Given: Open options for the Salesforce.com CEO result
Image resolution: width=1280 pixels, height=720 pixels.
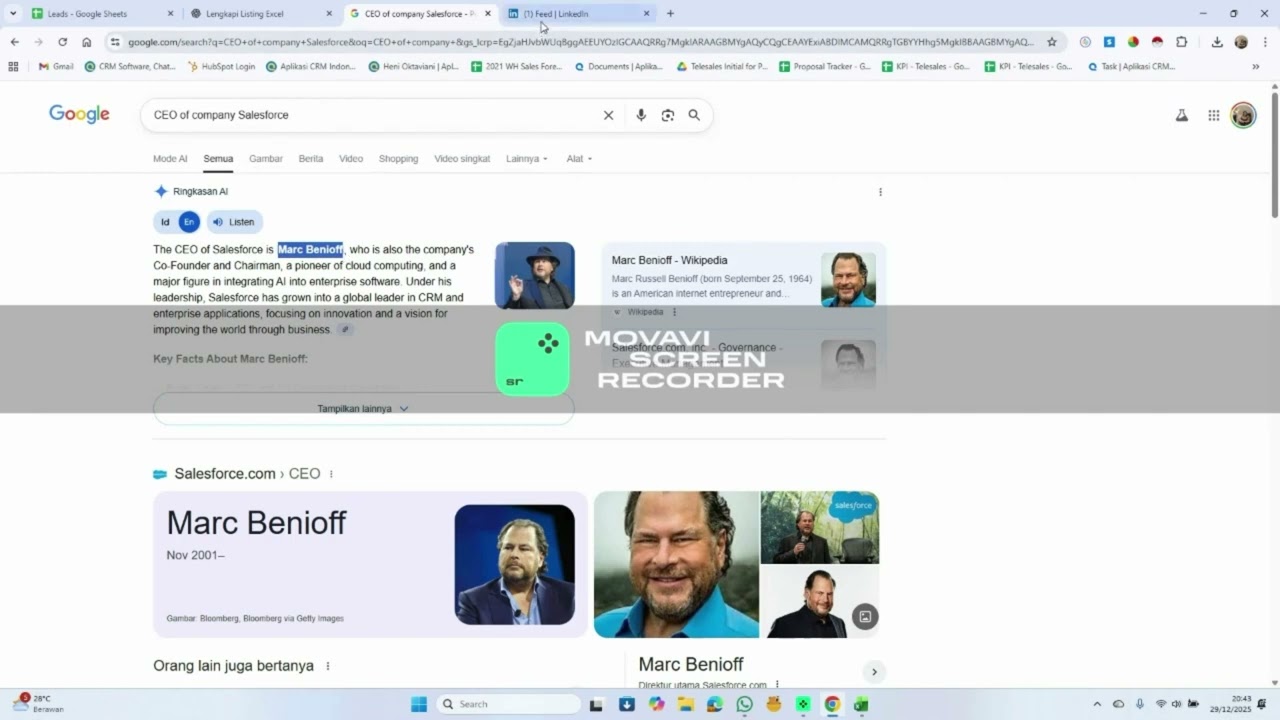Looking at the screenshot, I should pos(331,474).
